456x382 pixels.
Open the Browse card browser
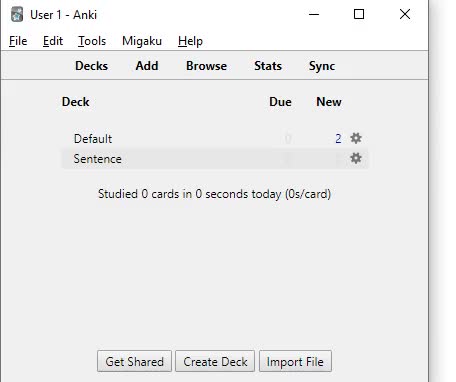[207, 66]
